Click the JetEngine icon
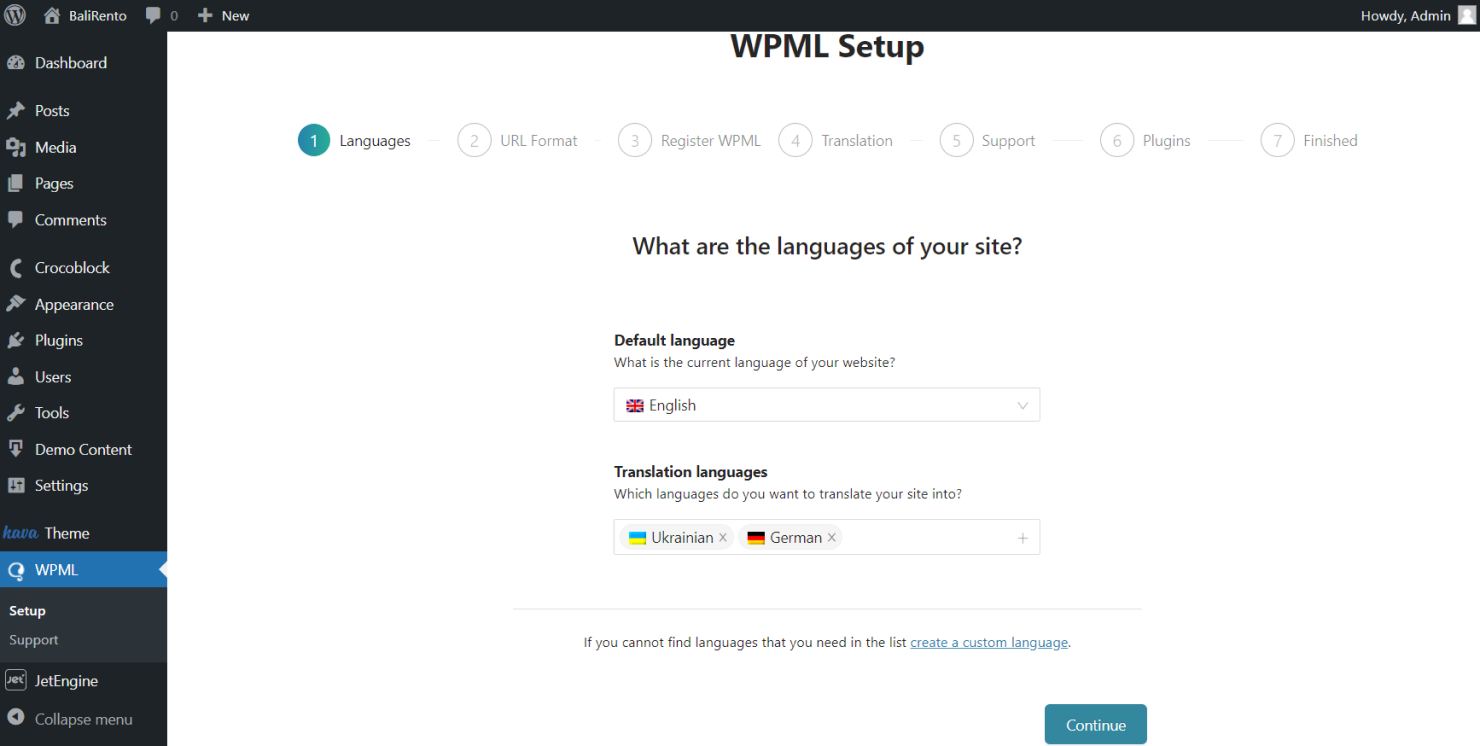This screenshot has height=746, width=1480. coord(16,680)
